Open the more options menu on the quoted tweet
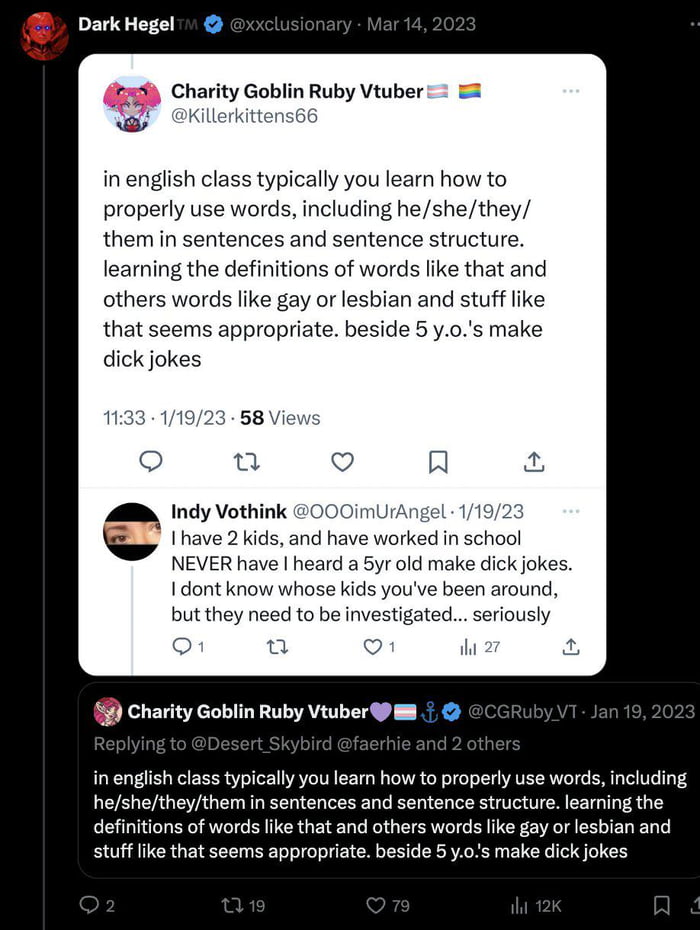 (571, 90)
